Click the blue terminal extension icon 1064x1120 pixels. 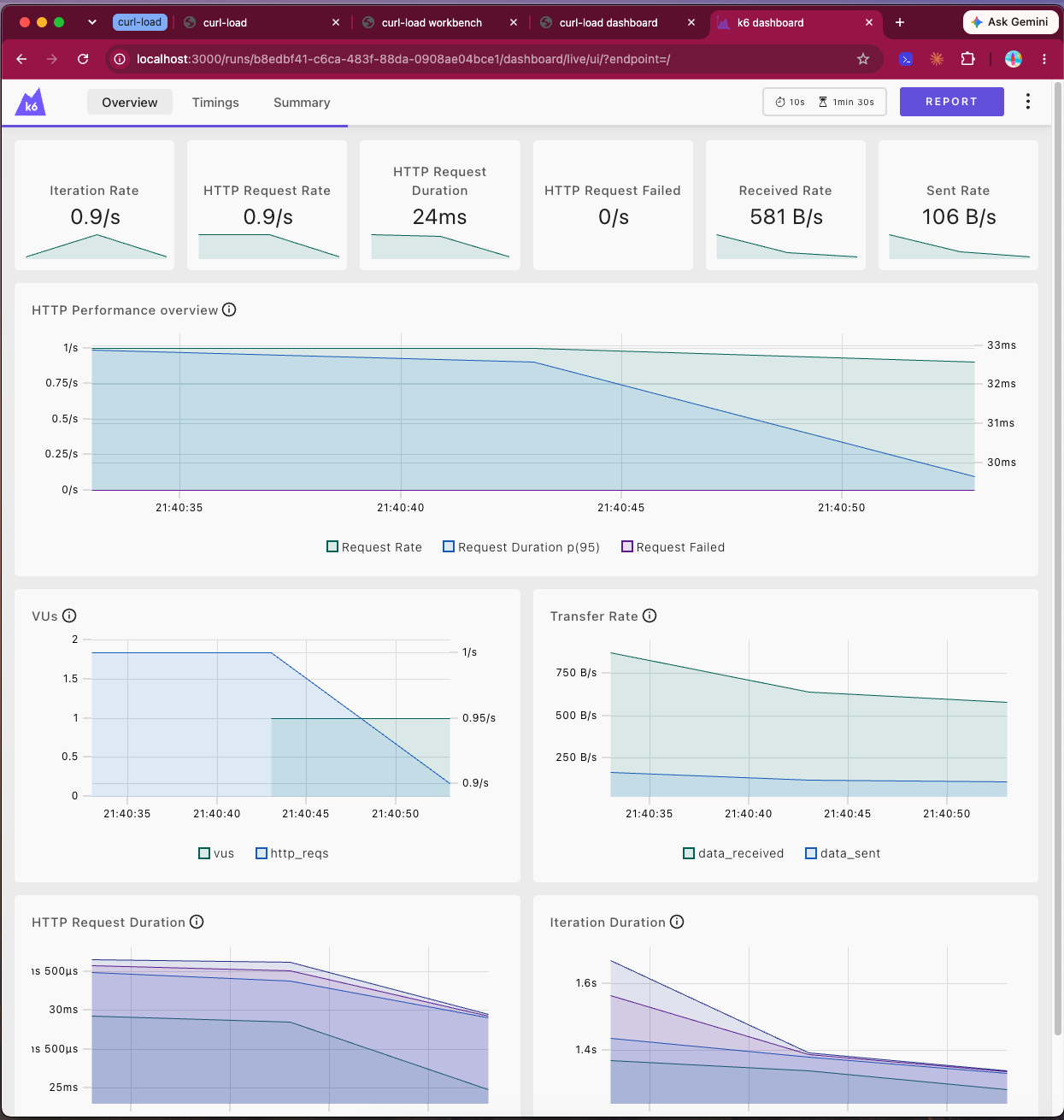906,59
